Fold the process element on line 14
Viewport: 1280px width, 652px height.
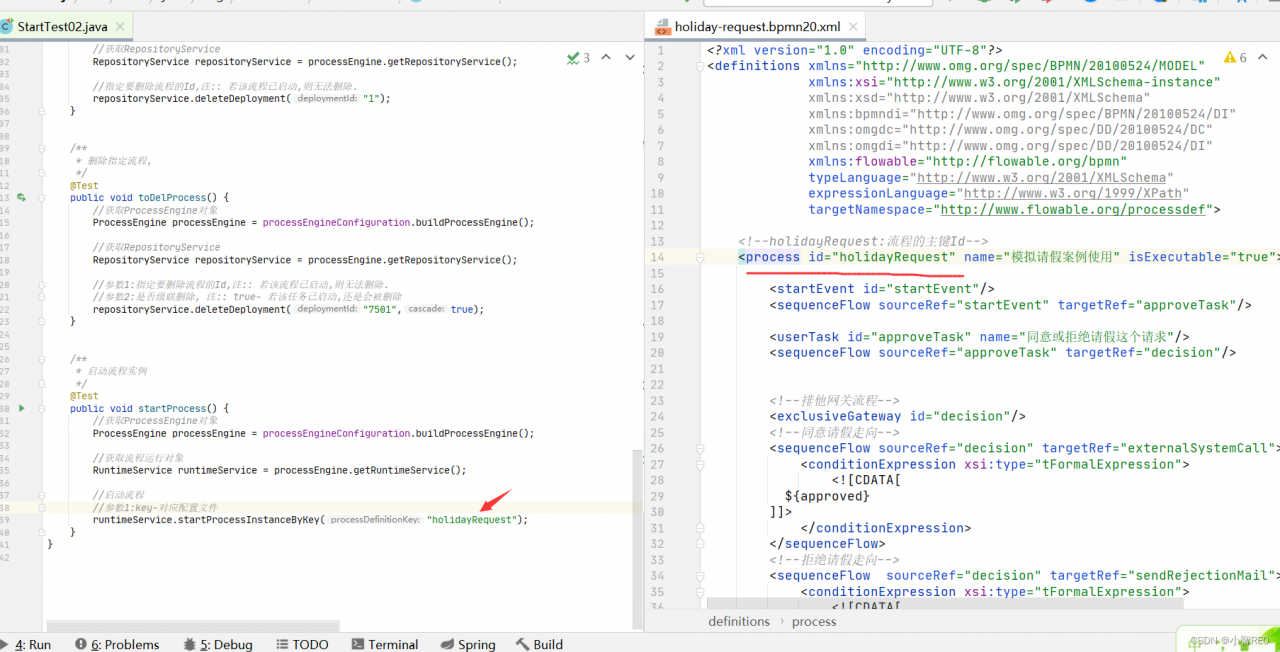699,257
